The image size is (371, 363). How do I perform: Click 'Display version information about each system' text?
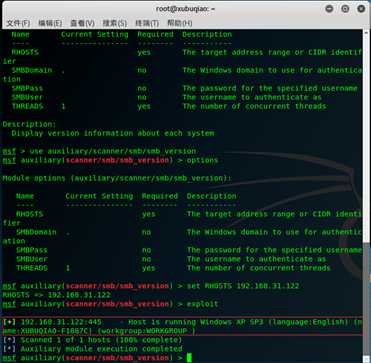click(x=113, y=133)
